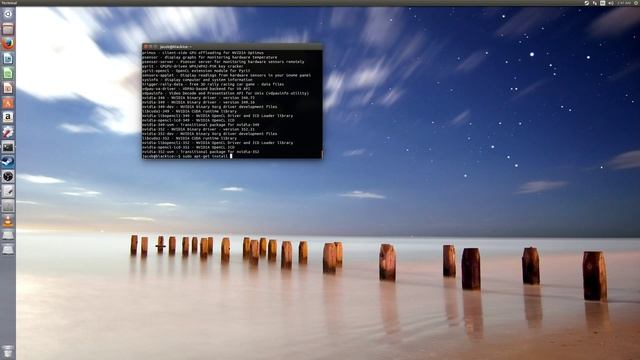Image resolution: width=640 pixels, height=360 pixels.
Task: Open the Files manager in launcher
Action: (x=8, y=29)
